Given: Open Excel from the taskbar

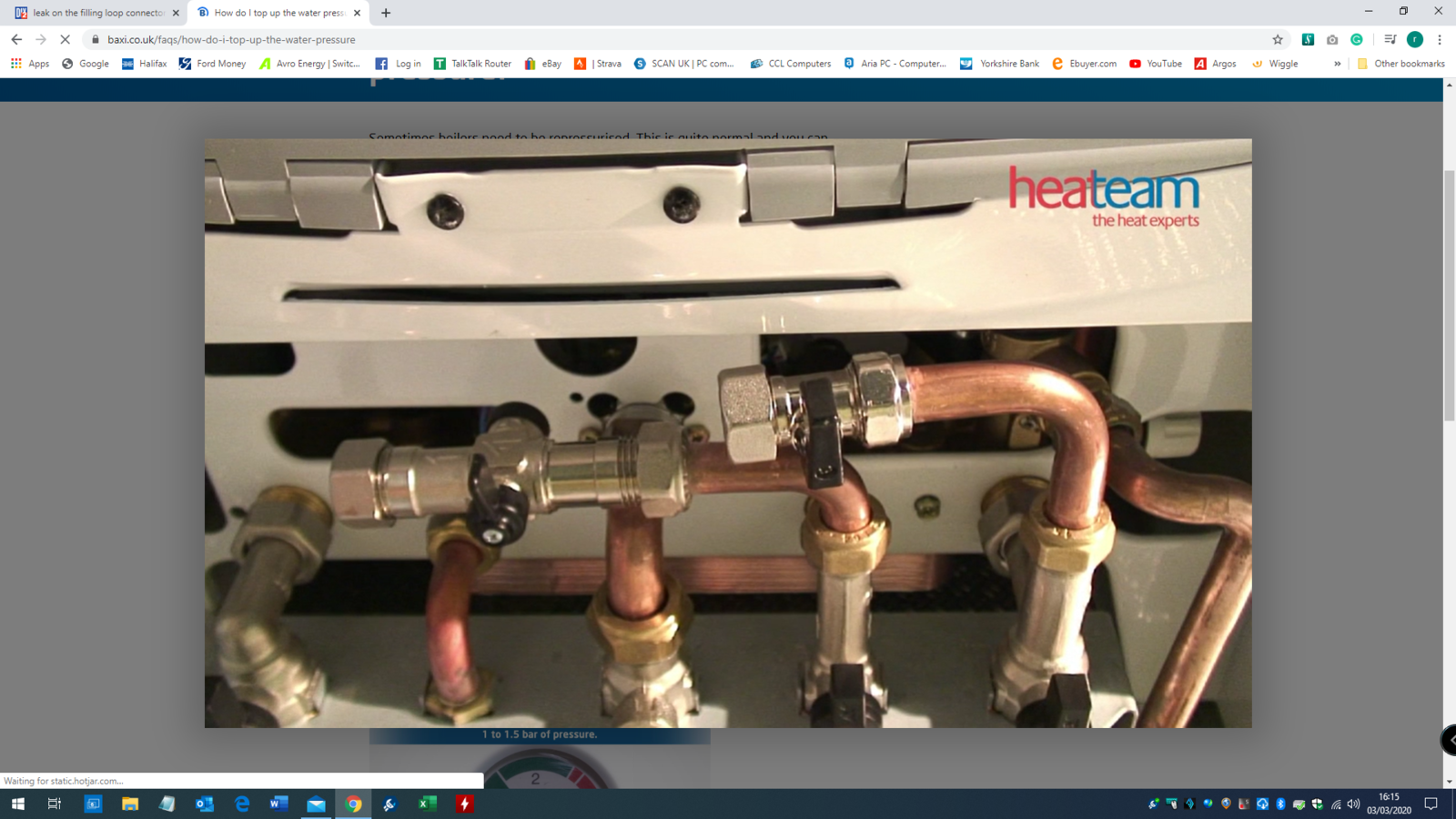Looking at the screenshot, I should pyautogui.click(x=426, y=804).
